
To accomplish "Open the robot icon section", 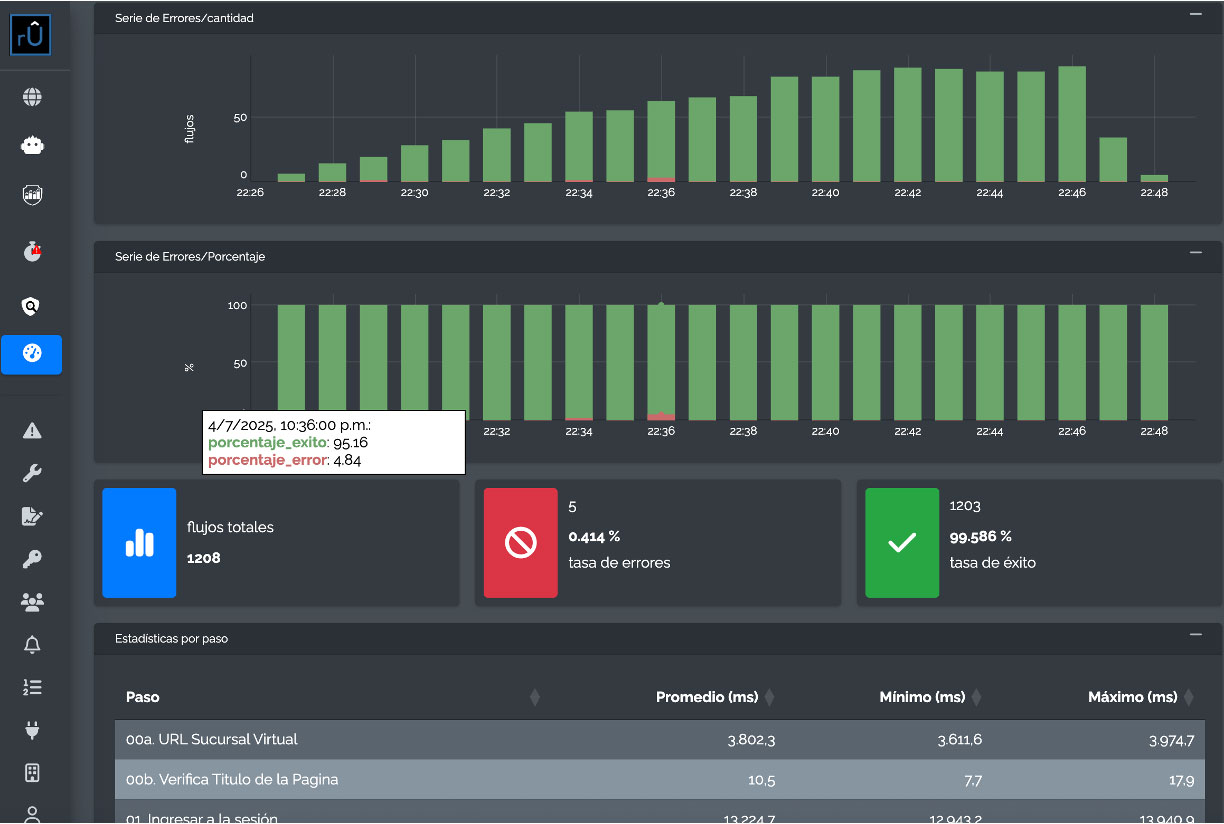I will [x=32, y=146].
